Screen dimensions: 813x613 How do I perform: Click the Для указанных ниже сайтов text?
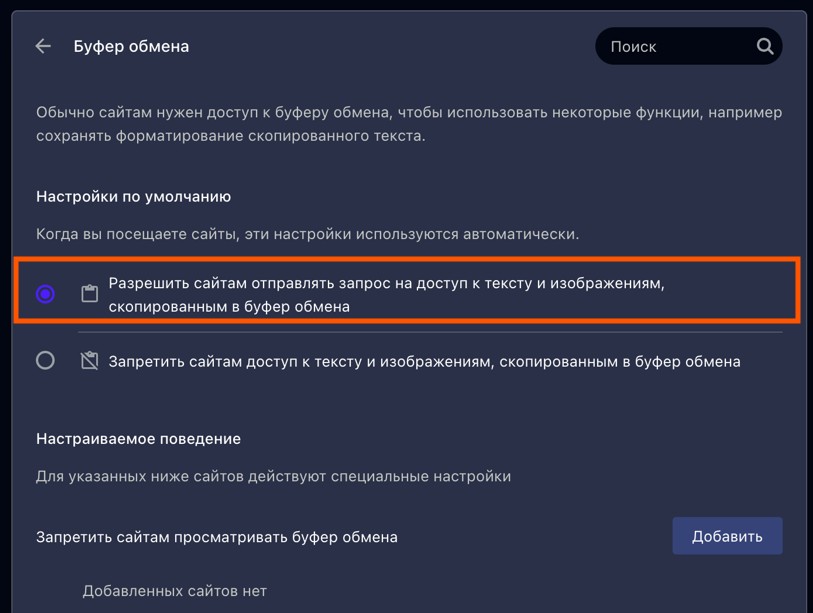[273, 476]
